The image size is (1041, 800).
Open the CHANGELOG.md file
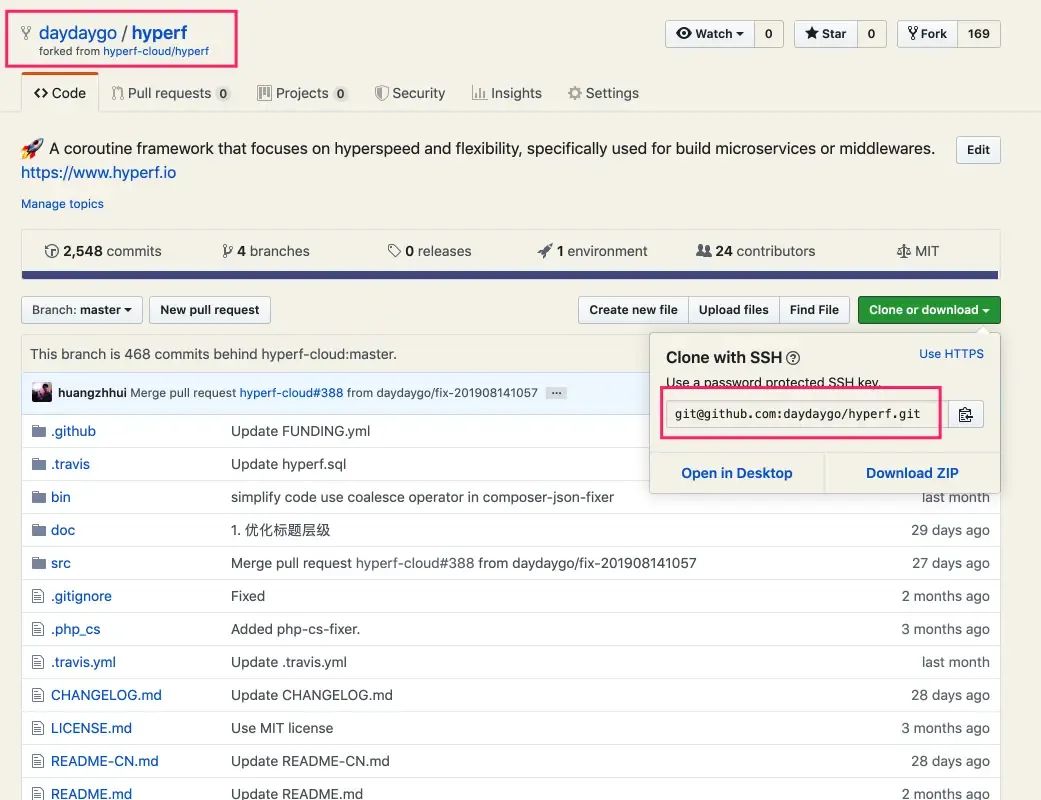coord(106,695)
